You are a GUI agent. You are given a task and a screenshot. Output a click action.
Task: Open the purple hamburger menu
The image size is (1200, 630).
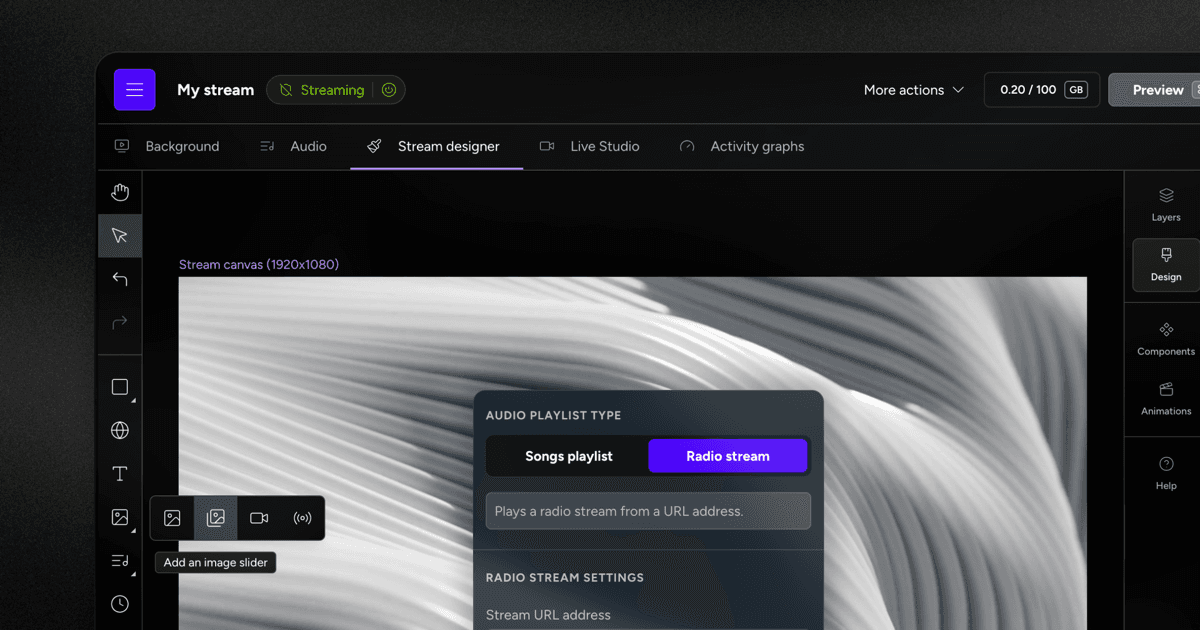tap(134, 90)
